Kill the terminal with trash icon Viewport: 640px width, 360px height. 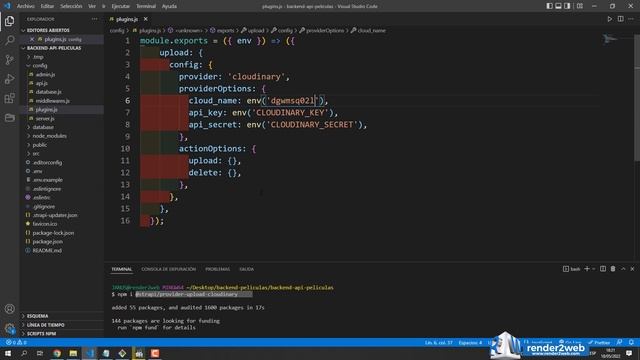[x=613, y=269]
